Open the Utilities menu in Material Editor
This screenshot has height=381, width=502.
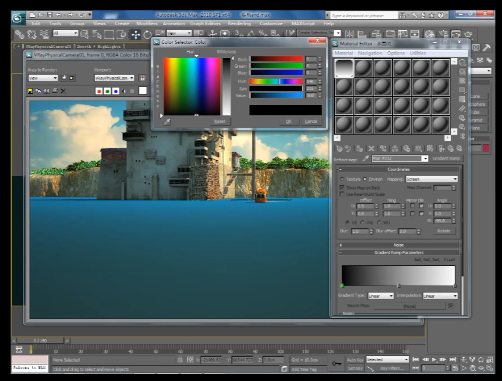click(418, 53)
